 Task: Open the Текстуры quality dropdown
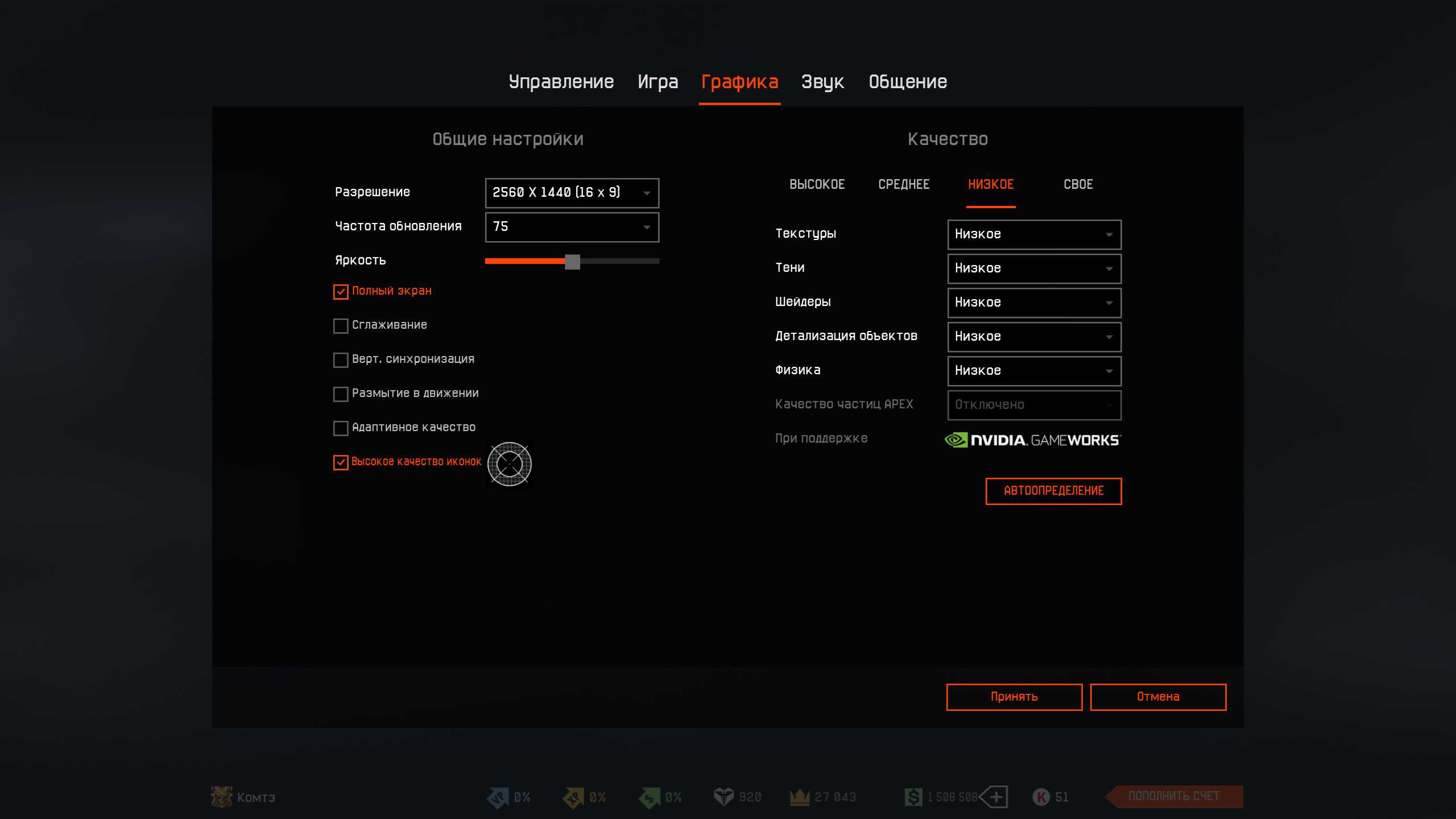coord(1035,234)
